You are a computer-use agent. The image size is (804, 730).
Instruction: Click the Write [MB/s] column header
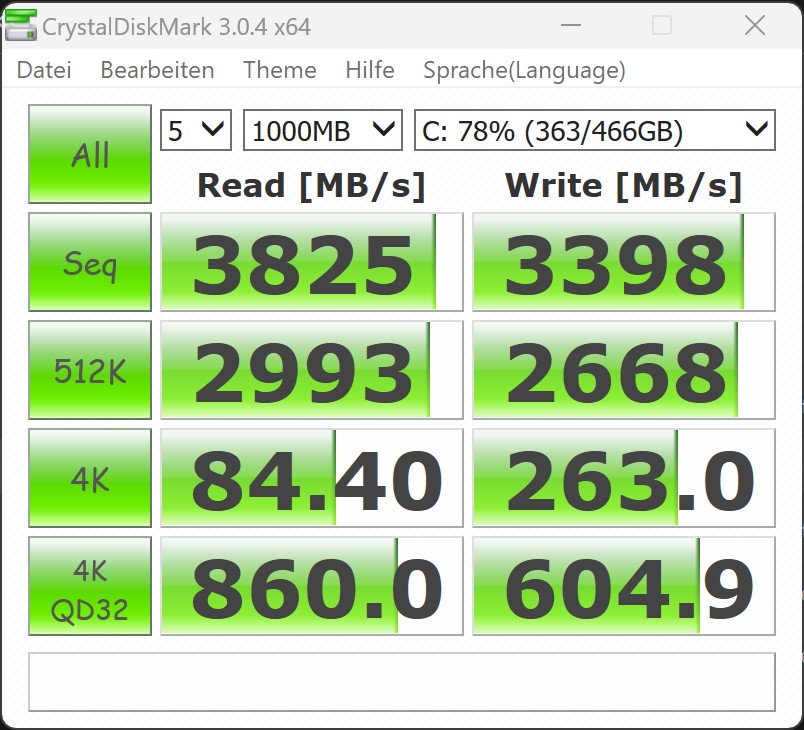[x=624, y=186]
